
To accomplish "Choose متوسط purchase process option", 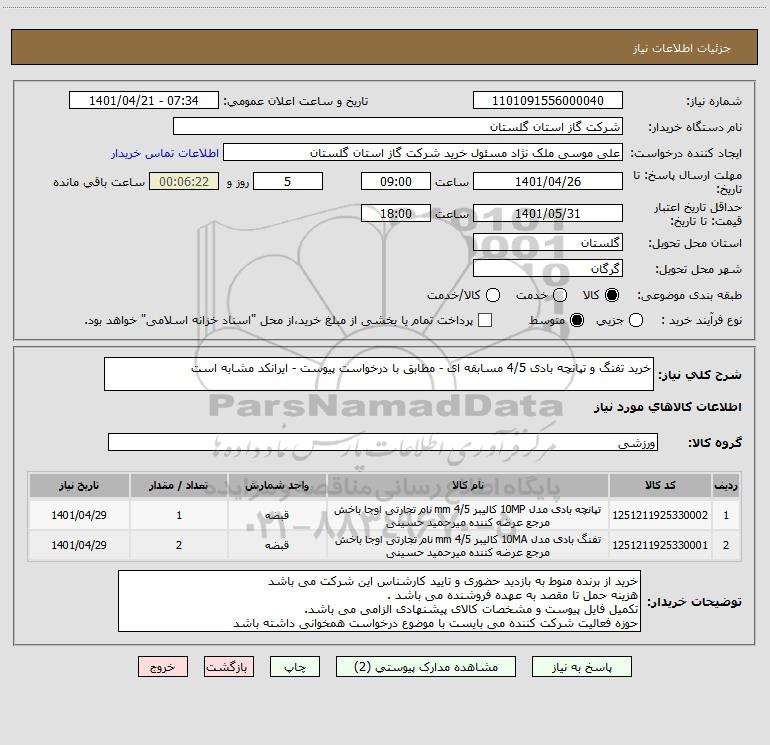I will [x=577, y=320].
